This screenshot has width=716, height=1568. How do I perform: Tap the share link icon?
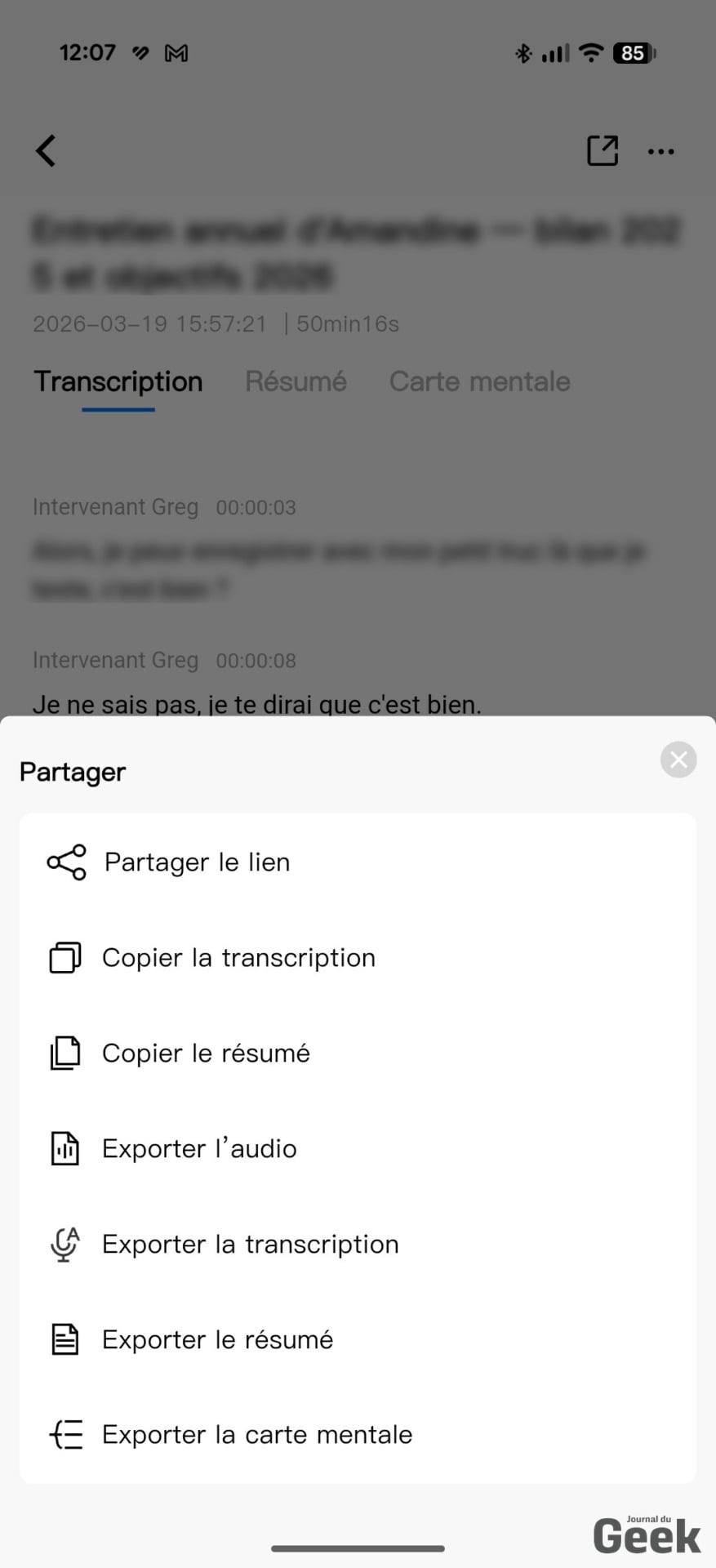click(x=66, y=862)
